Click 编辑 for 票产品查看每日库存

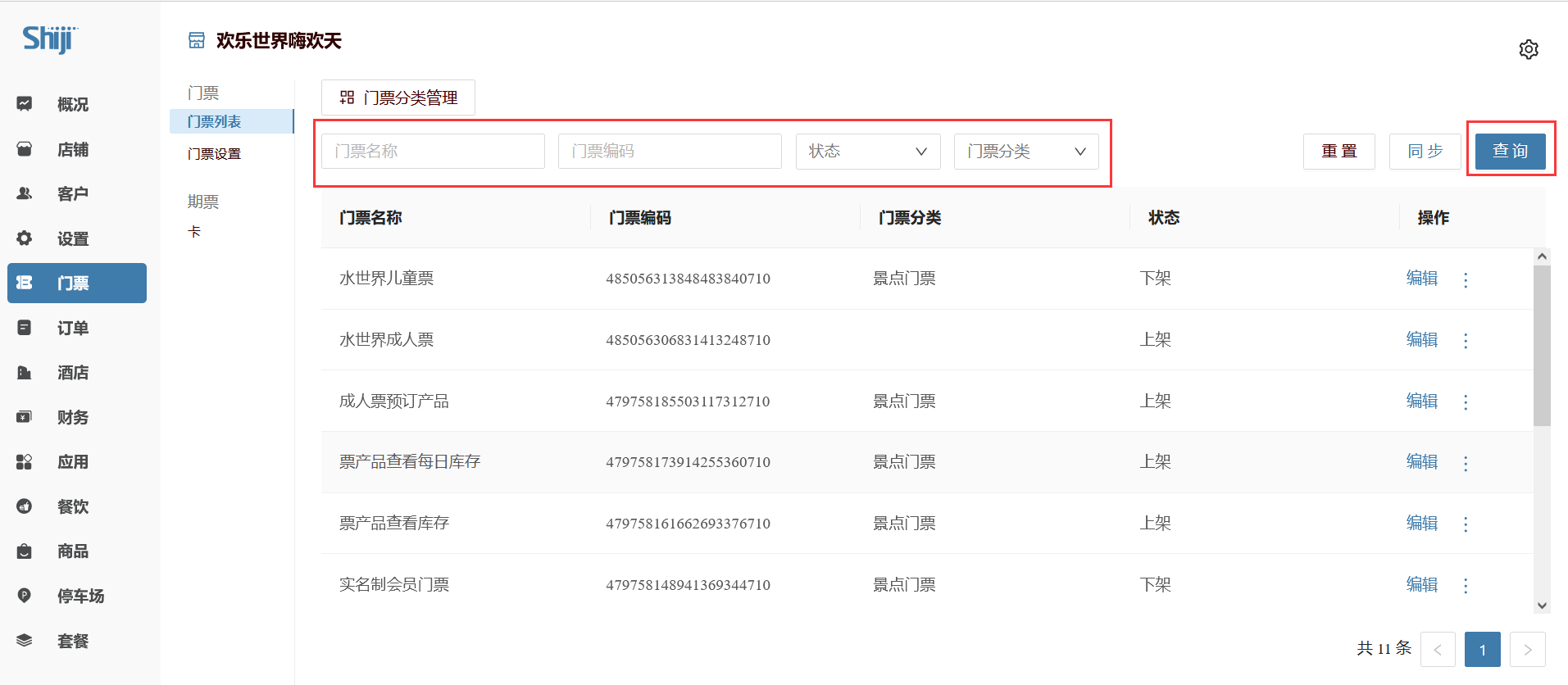(1422, 461)
